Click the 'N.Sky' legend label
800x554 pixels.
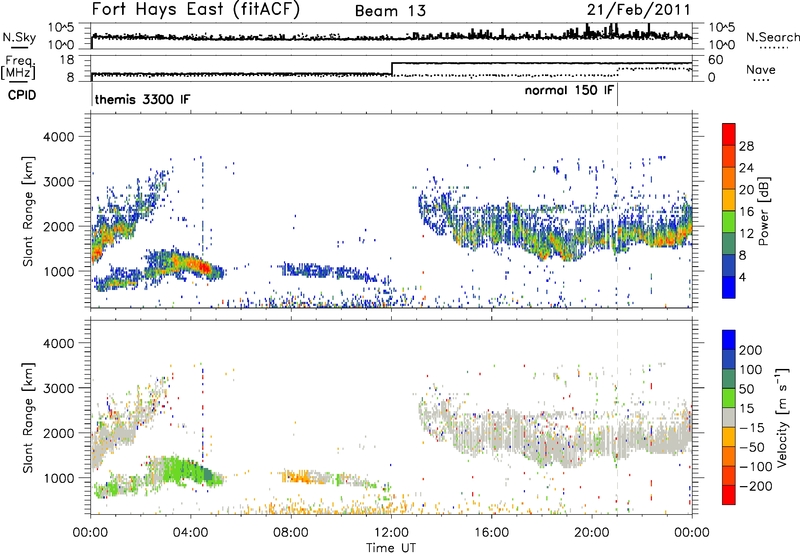coord(19,37)
